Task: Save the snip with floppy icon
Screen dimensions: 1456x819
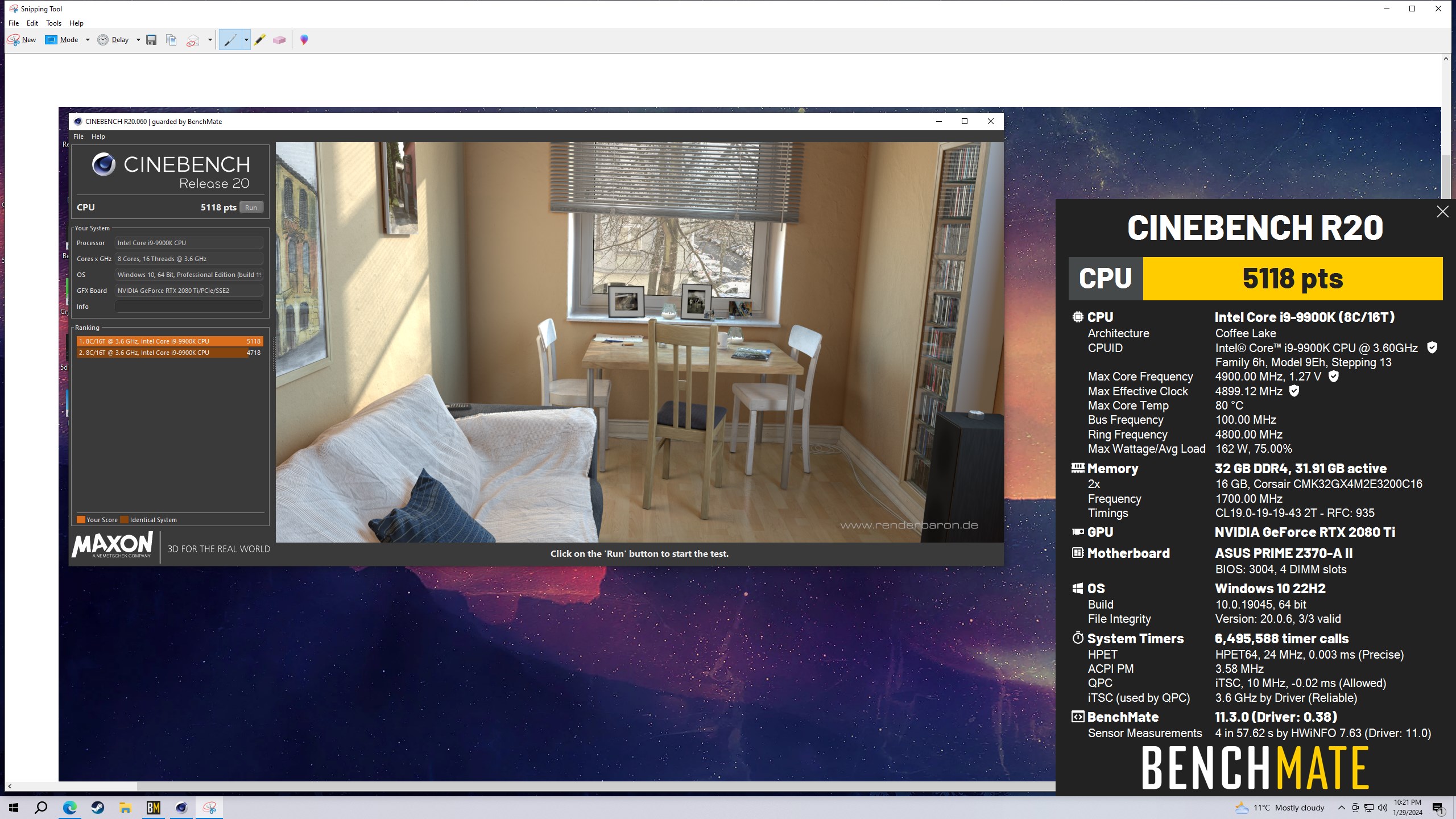Action: click(x=151, y=40)
